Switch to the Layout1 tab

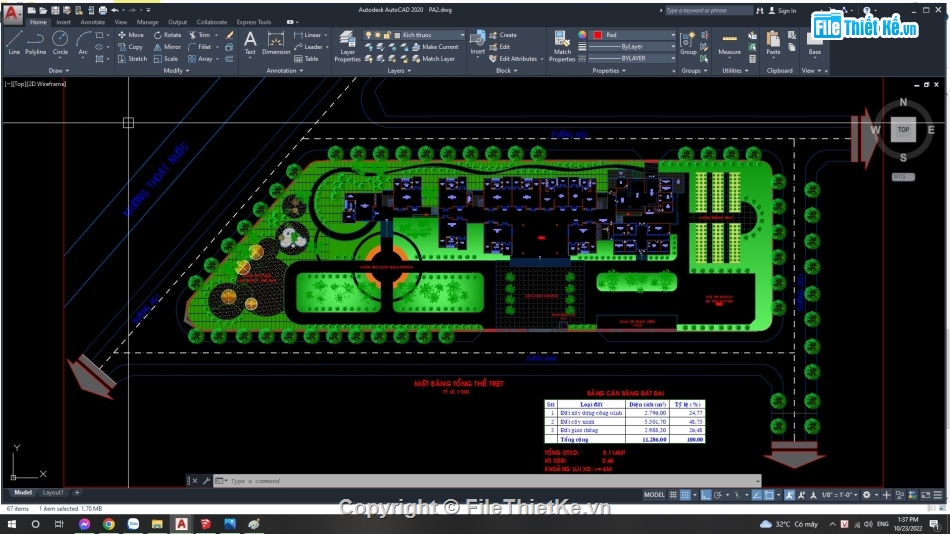53,493
